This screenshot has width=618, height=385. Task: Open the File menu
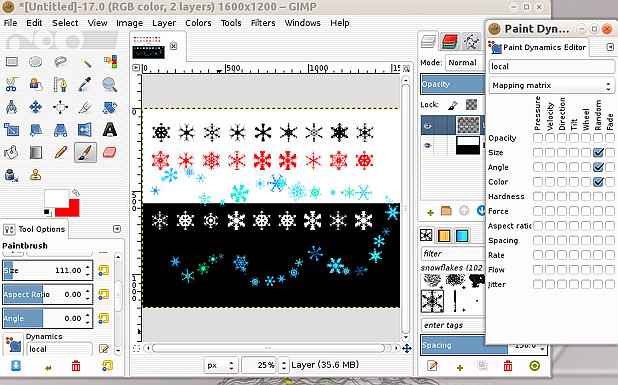tap(10, 23)
